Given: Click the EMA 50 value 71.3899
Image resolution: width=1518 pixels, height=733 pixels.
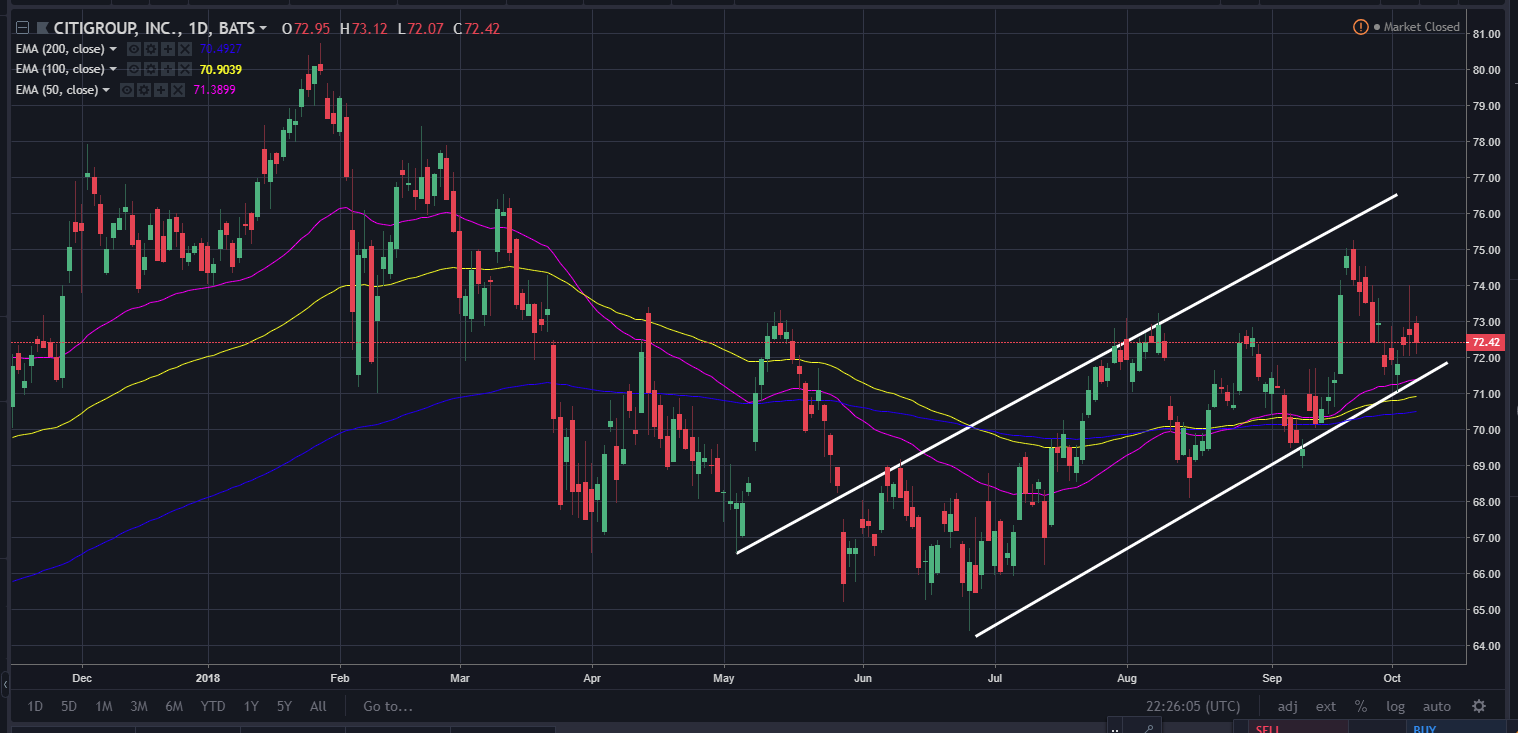Looking at the screenshot, I should (215, 90).
